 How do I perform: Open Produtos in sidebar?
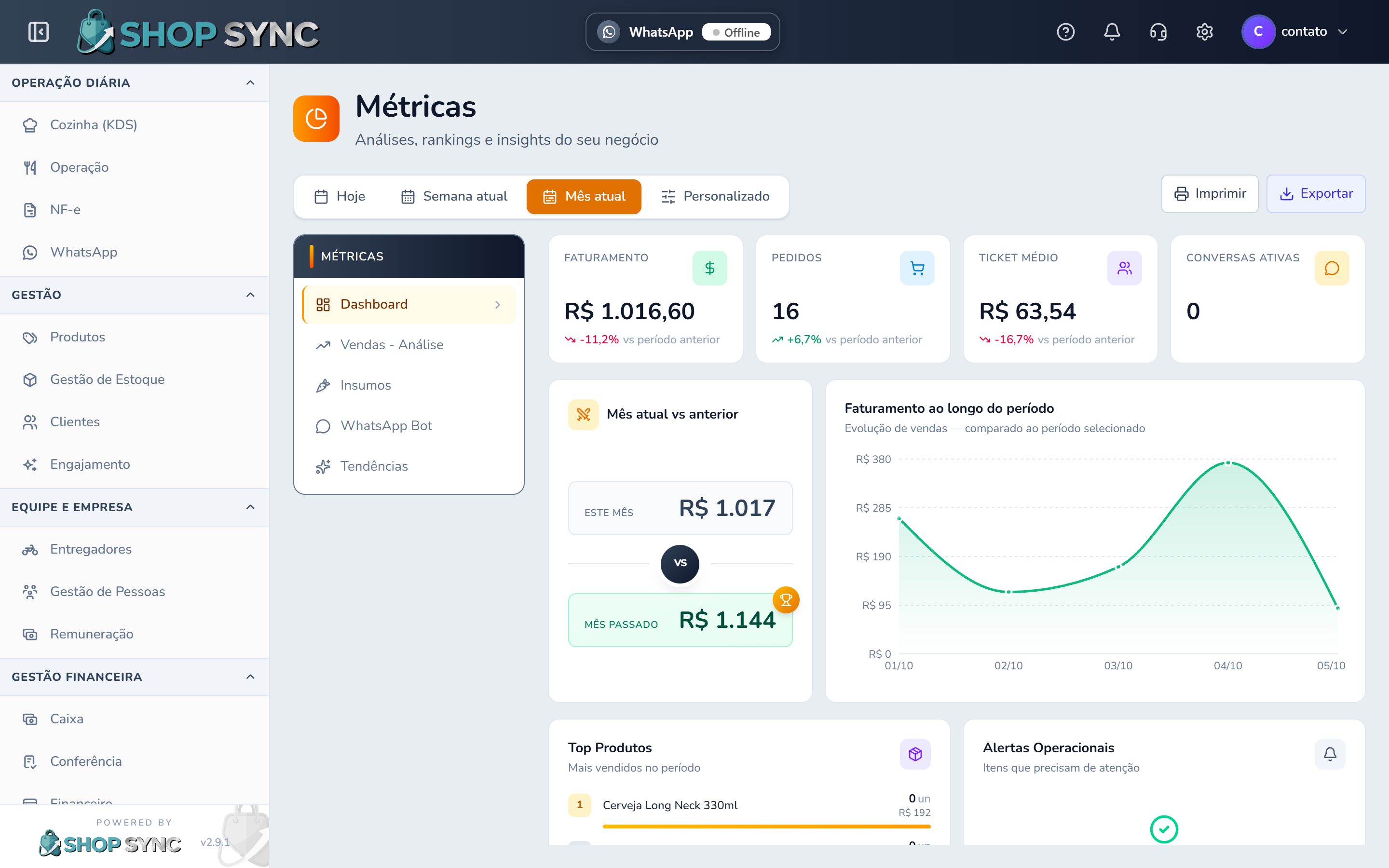[x=134, y=337]
